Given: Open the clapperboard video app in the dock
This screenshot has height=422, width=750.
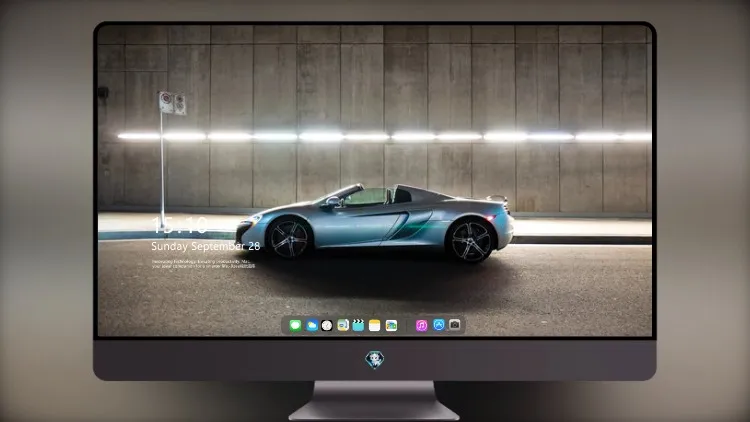Looking at the screenshot, I should tap(358, 326).
